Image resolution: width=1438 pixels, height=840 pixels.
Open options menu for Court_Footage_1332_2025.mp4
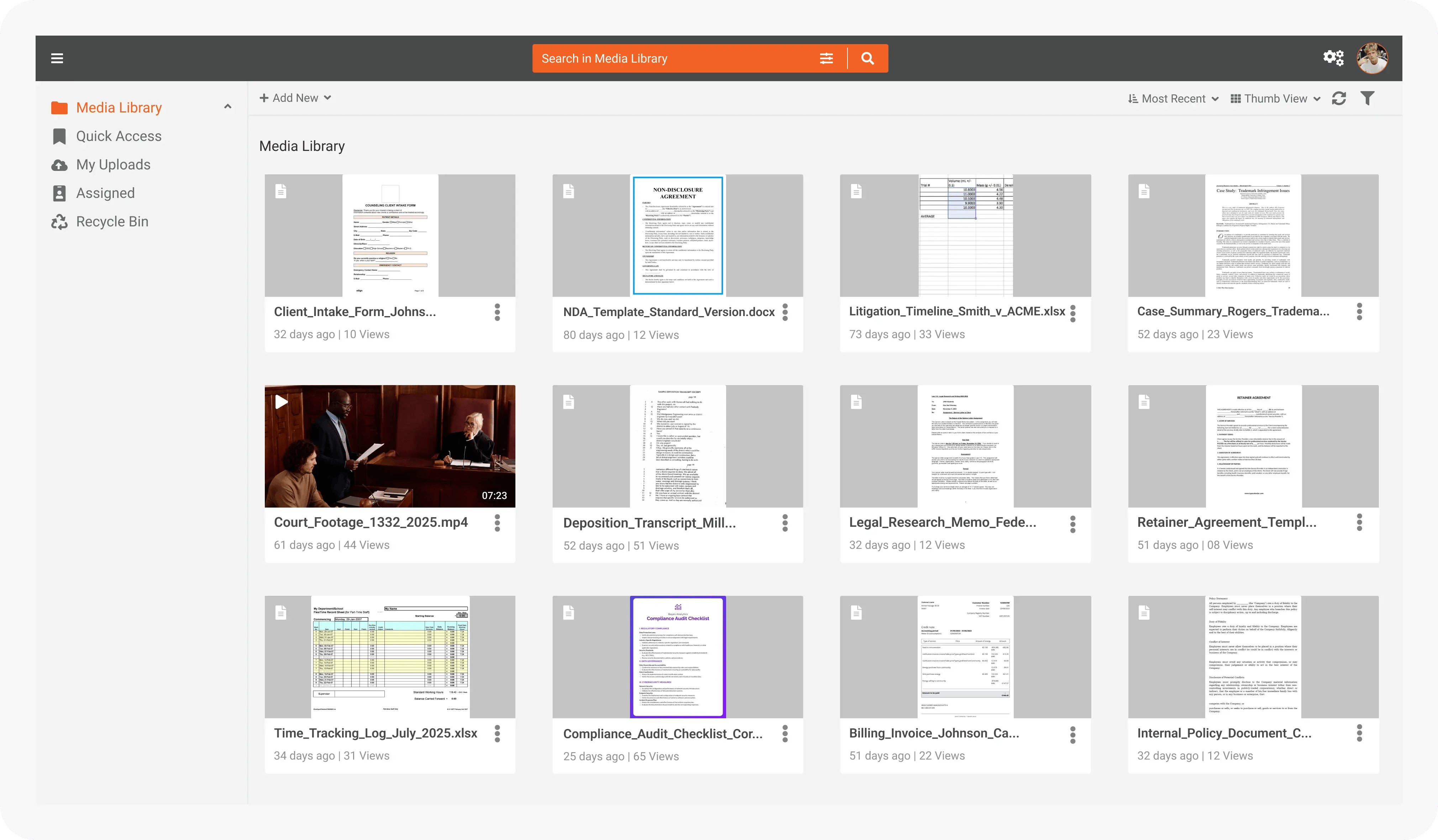click(x=497, y=523)
